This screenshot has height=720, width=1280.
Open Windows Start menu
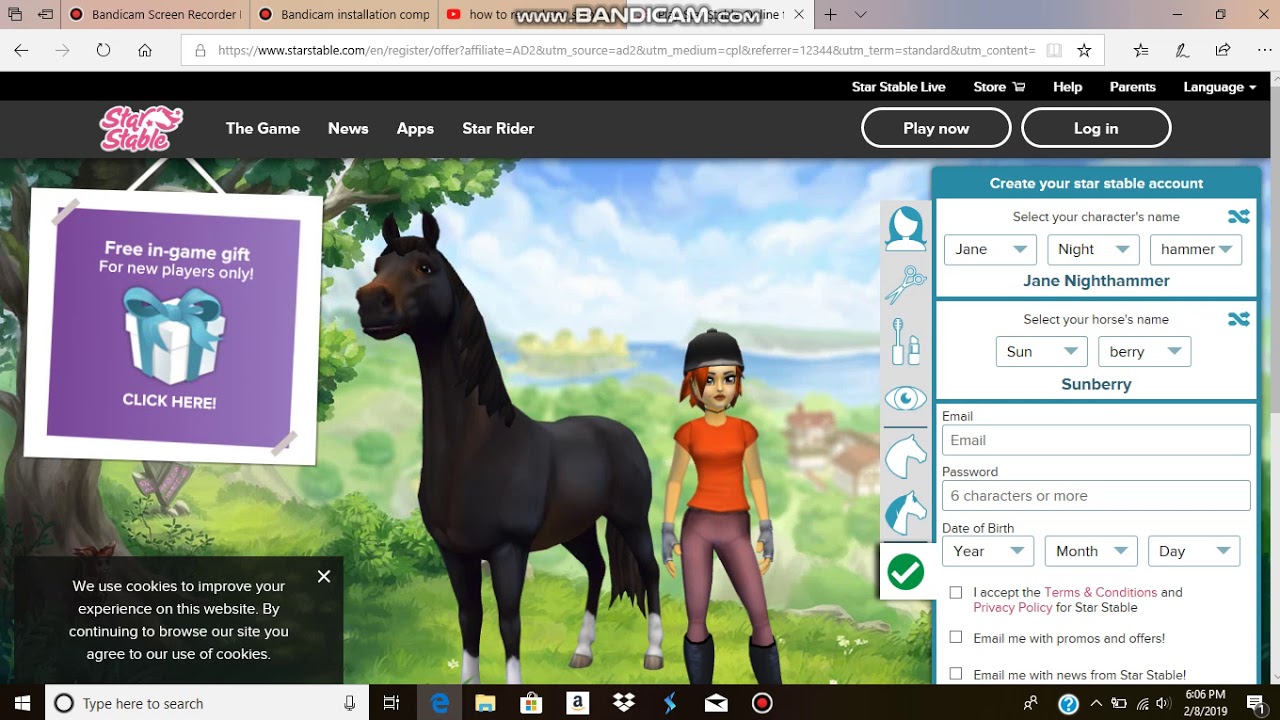pos(22,703)
